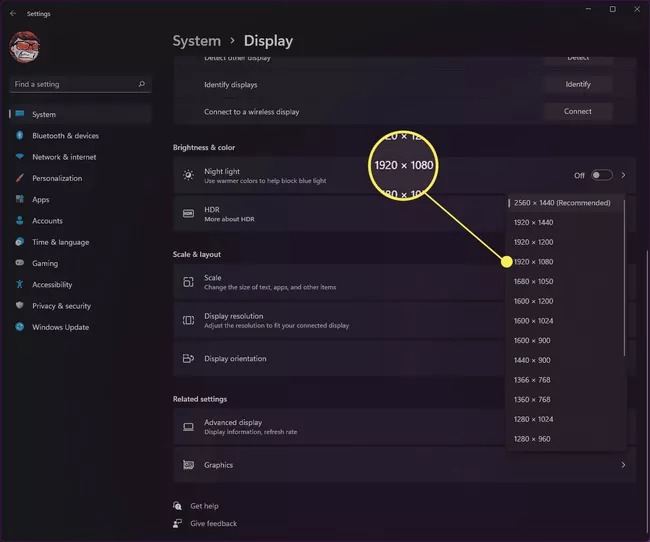Open the Give feedback link
This screenshot has height=542, width=650.
coord(213,523)
